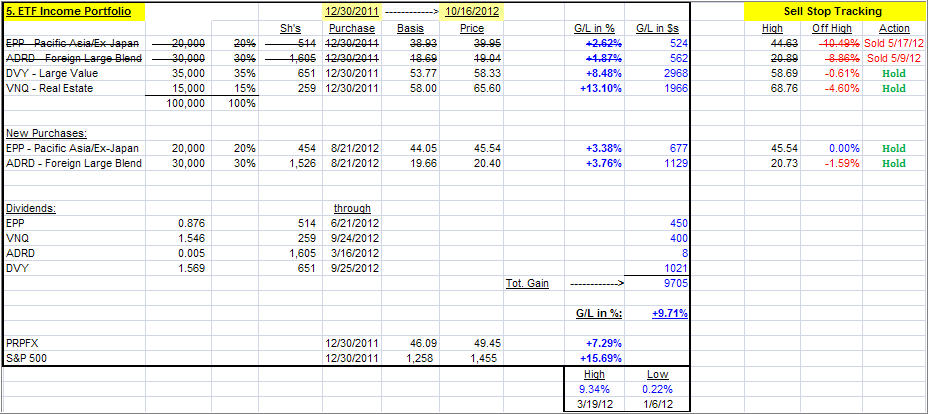This screenshot has width=928, height=414.
Task: Click the 12/30/2011 start date header cell
Action: point(352,11)
